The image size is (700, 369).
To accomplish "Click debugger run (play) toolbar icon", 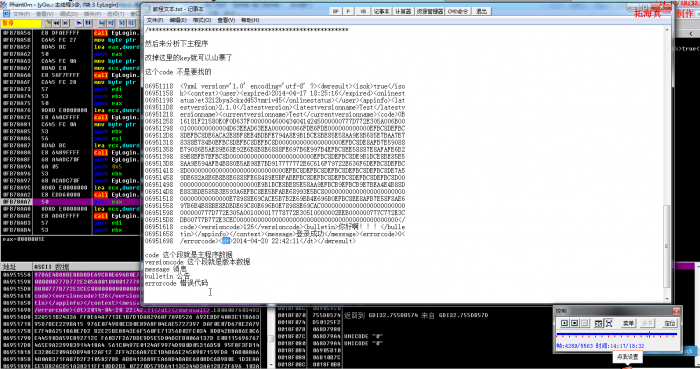I will point(79,23).
